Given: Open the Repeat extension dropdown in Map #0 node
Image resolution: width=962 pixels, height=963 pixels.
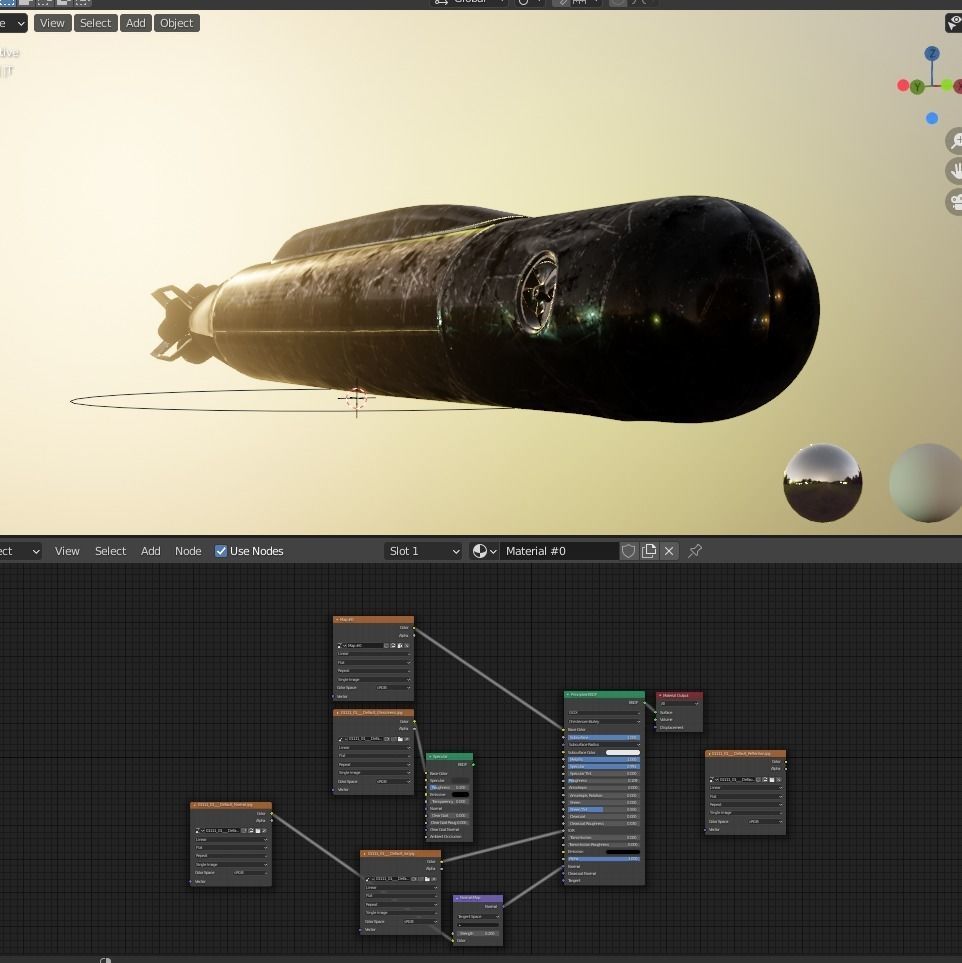Looking at the screenshot, I should [373, 671].
